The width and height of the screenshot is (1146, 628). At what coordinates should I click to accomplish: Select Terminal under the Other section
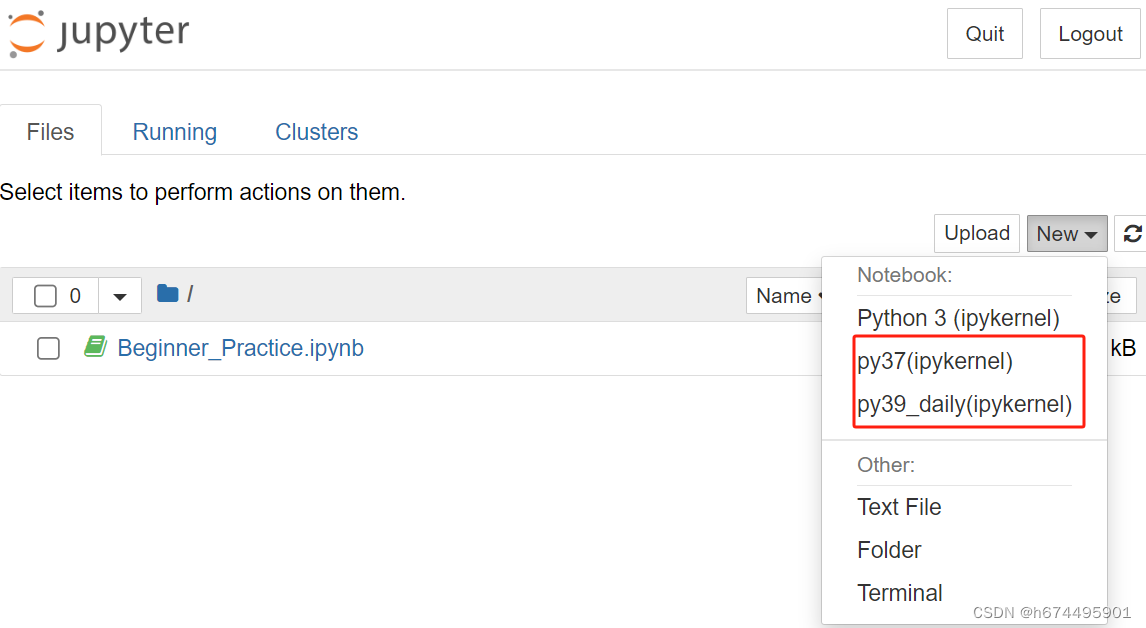899,592
